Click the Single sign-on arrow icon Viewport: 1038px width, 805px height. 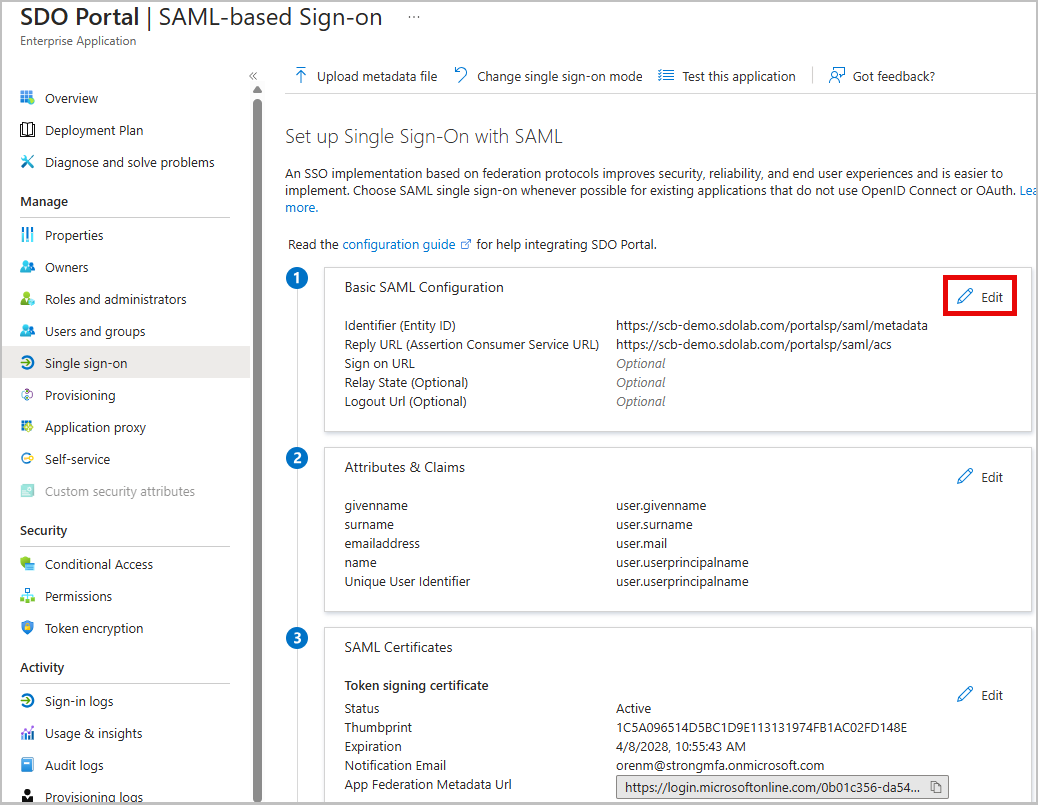point(27,363)
